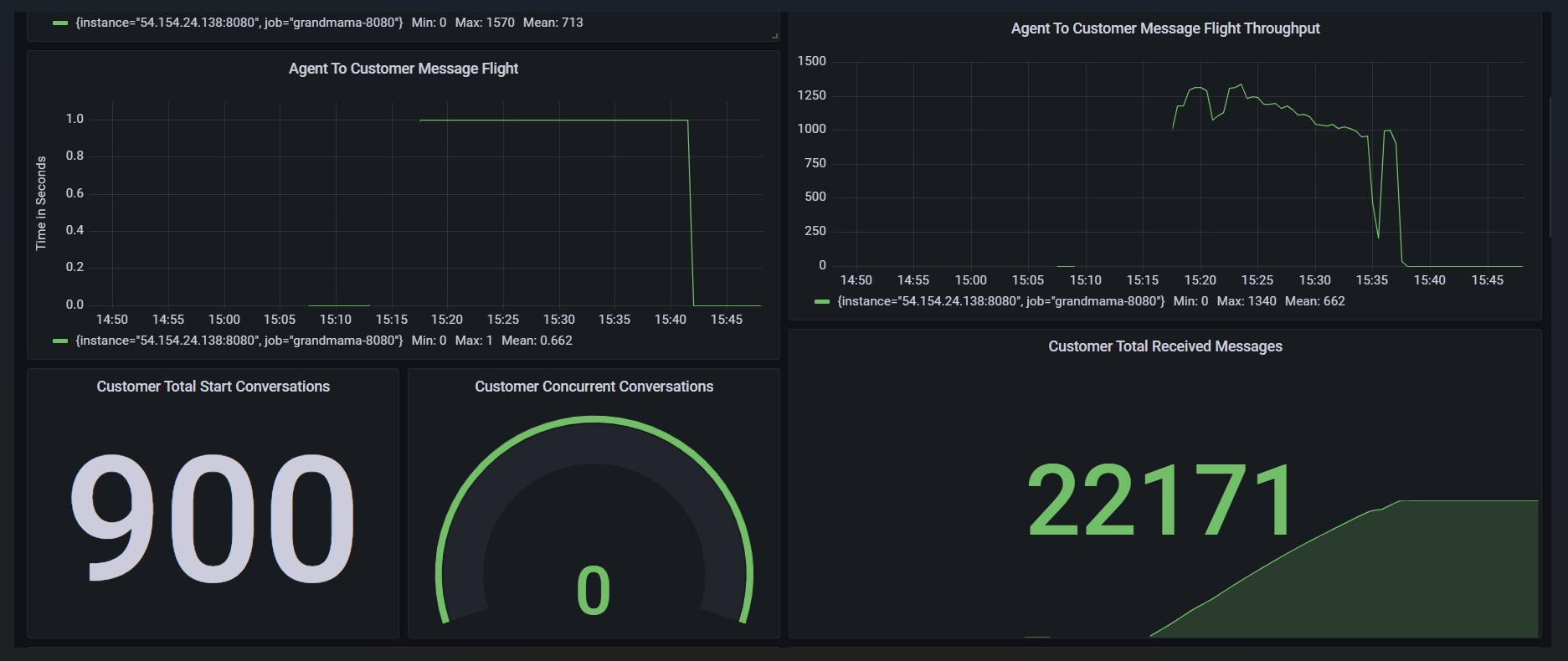
Task: Click the 22171 received messages value
Action: click(x=1161, y=500)
